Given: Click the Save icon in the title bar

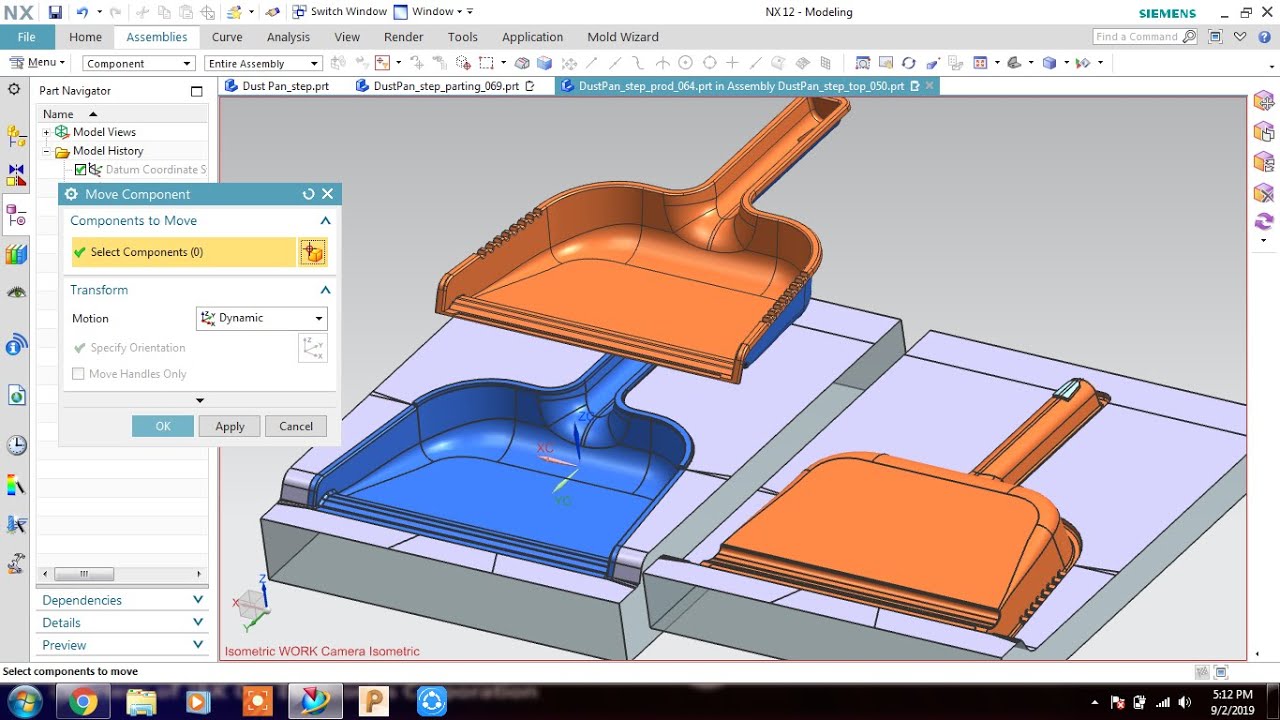Looking at the screenshot, I should 54,11.
